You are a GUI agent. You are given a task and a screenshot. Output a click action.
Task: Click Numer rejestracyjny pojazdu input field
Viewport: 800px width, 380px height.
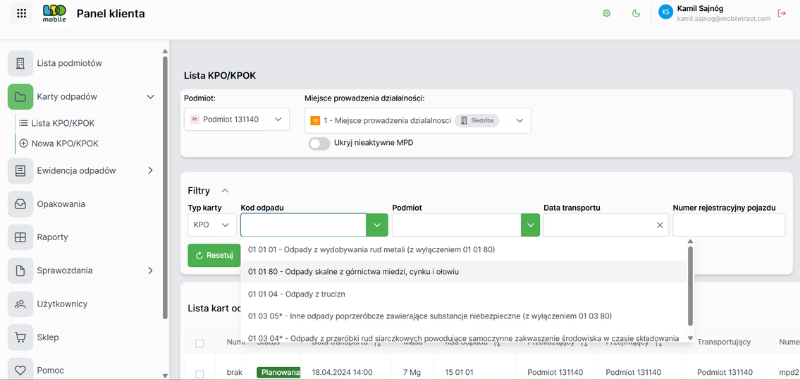pos(729,225)
